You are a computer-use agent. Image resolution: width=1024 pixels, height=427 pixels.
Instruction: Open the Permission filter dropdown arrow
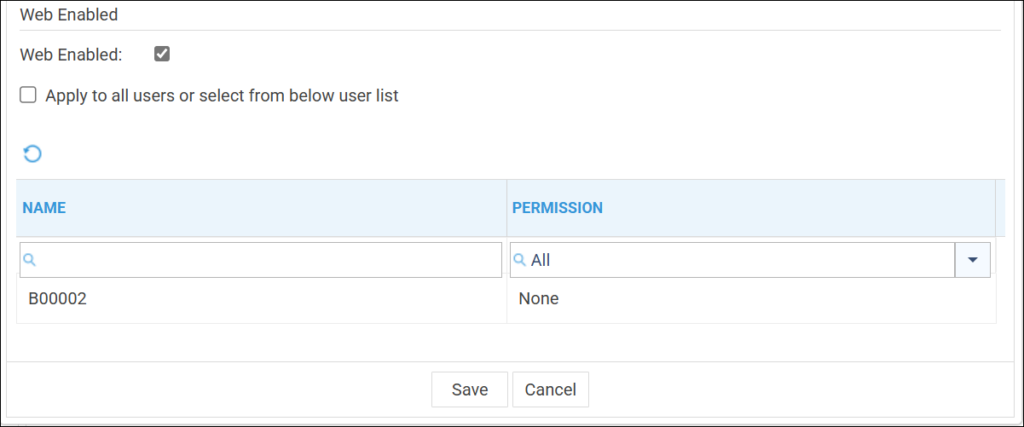(972, 260)
